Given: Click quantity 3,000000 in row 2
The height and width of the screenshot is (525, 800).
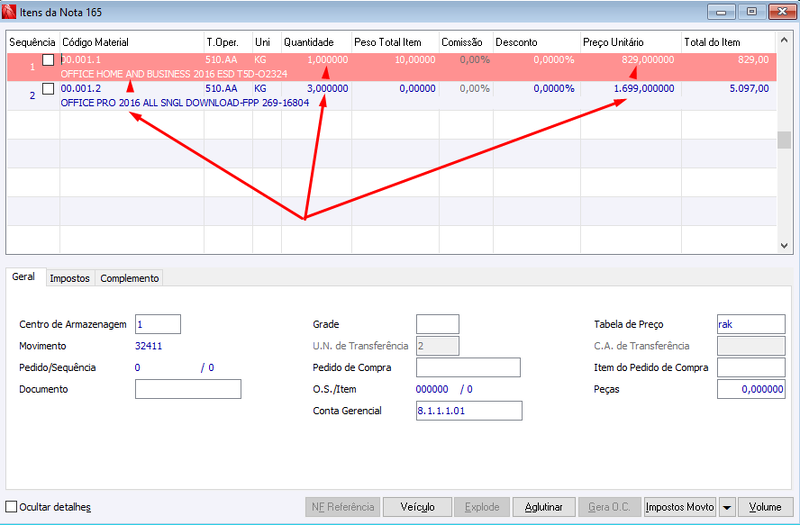Looking at the screenshot, I should pos(328,89).
